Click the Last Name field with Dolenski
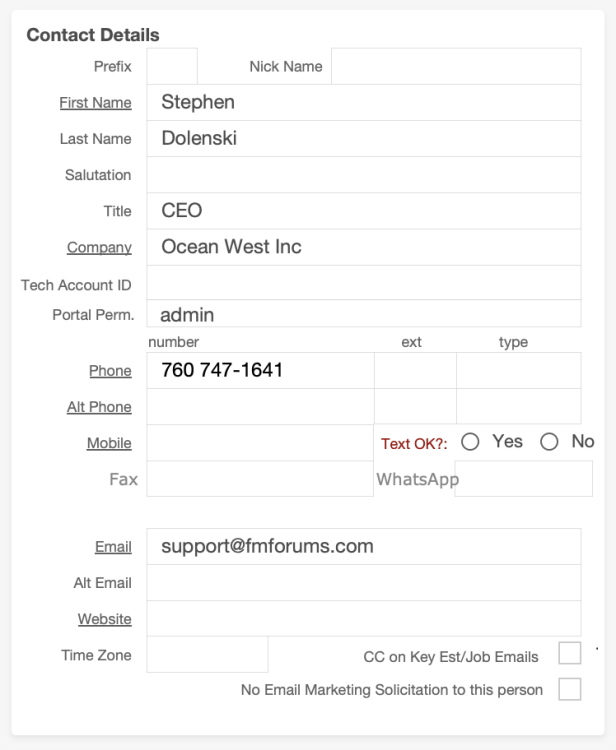This screenshot has height=750, width=616. coord(363,139)
